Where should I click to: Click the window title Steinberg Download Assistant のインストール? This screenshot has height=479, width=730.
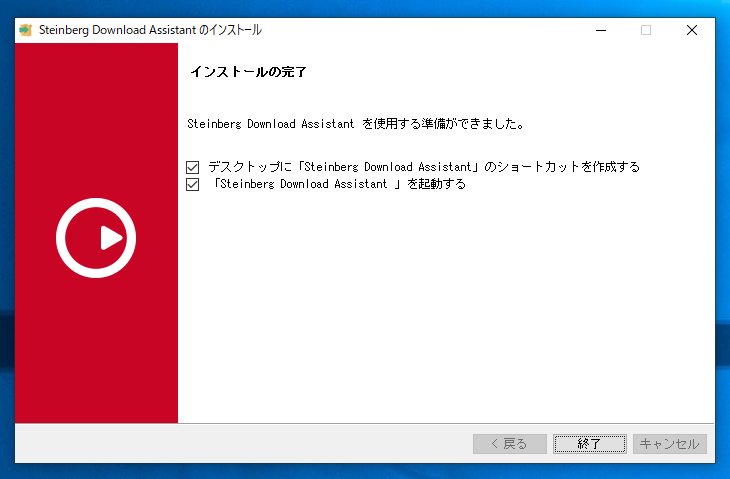(x=150, y=30)
